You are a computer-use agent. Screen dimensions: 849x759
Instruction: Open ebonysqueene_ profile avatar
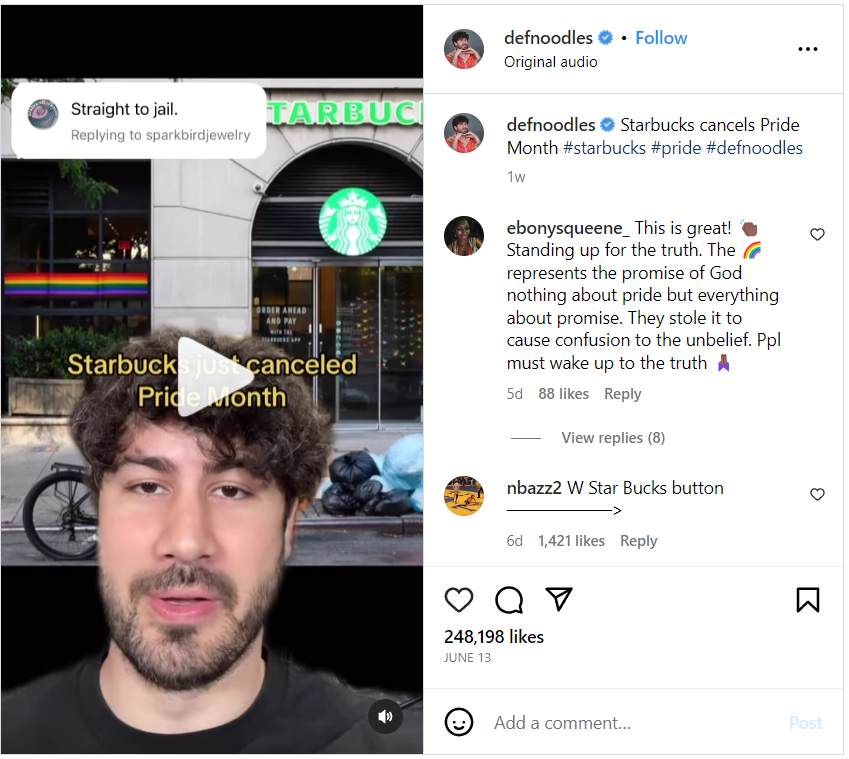[x=463, y=236]
